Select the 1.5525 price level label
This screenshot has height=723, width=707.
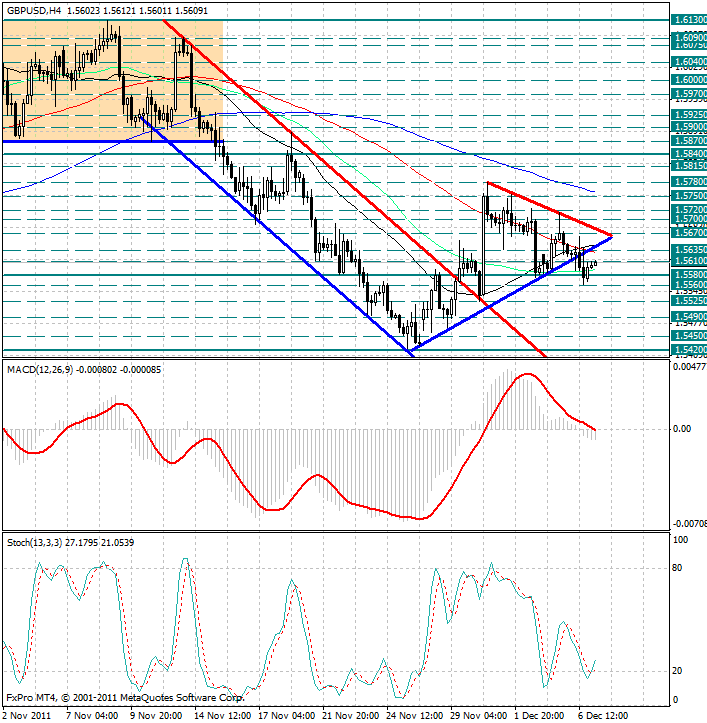pyautogui.click(x=689, y=301)
